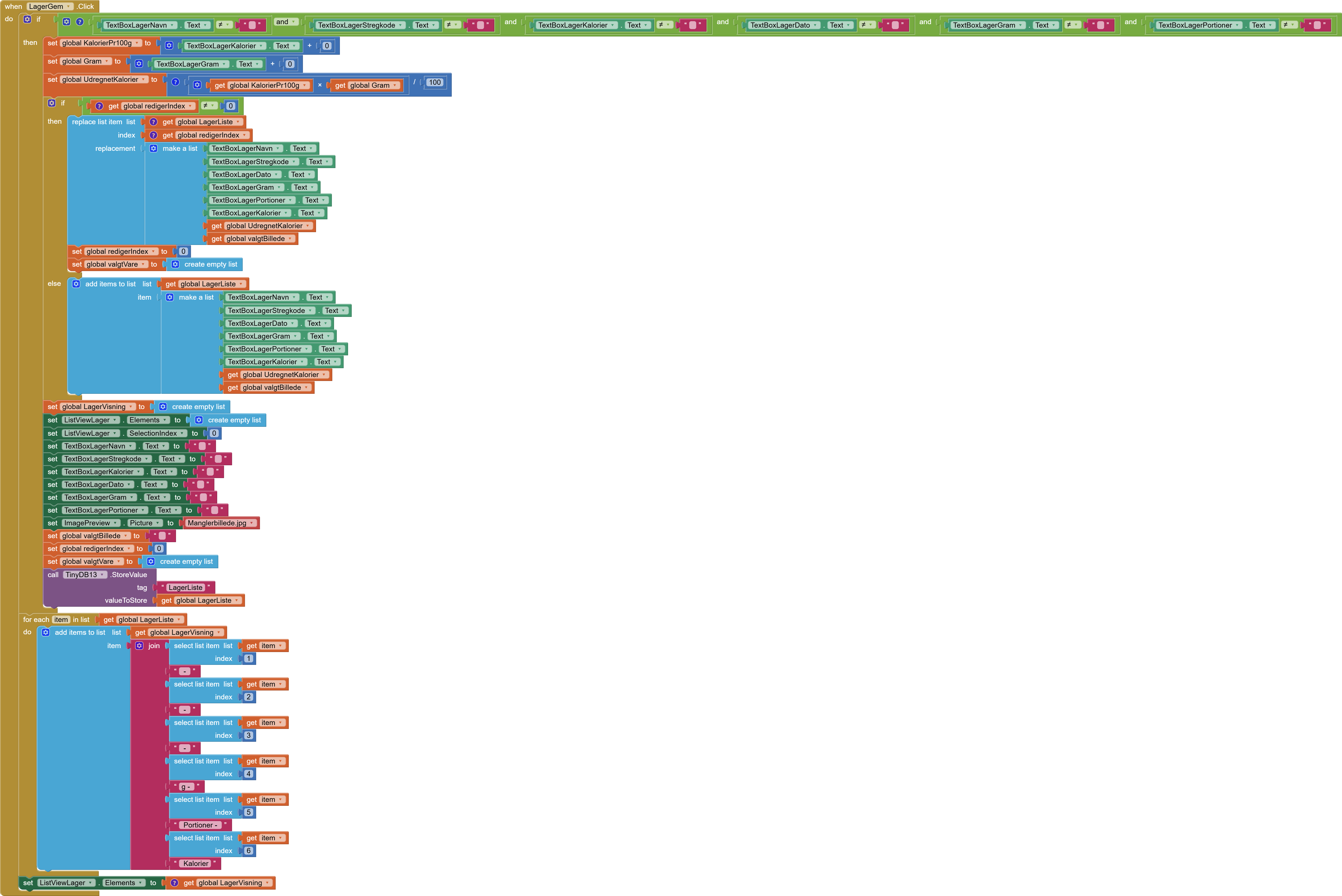Click comment icon on redigerIndex ≠ 0 condition
This screenshot has height=896, width=1342.
tap(99, 106)
